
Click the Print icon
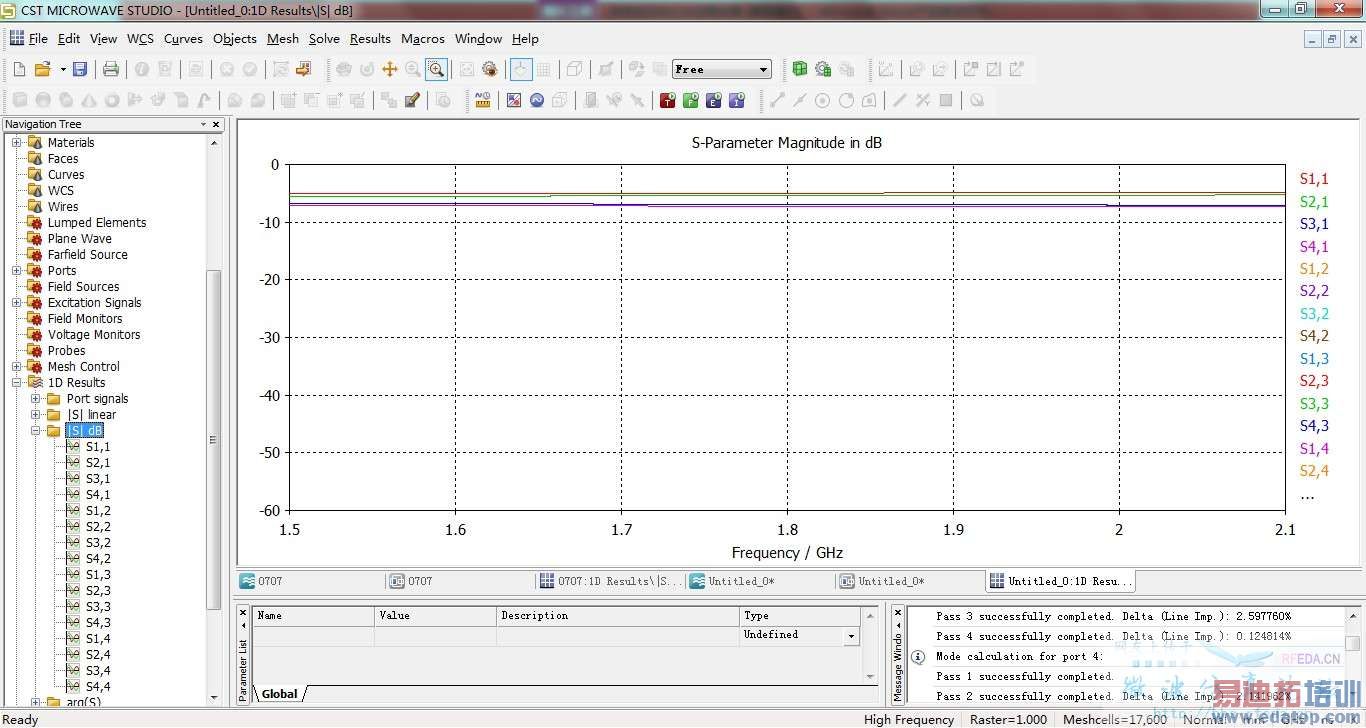(x=111, y=69)
